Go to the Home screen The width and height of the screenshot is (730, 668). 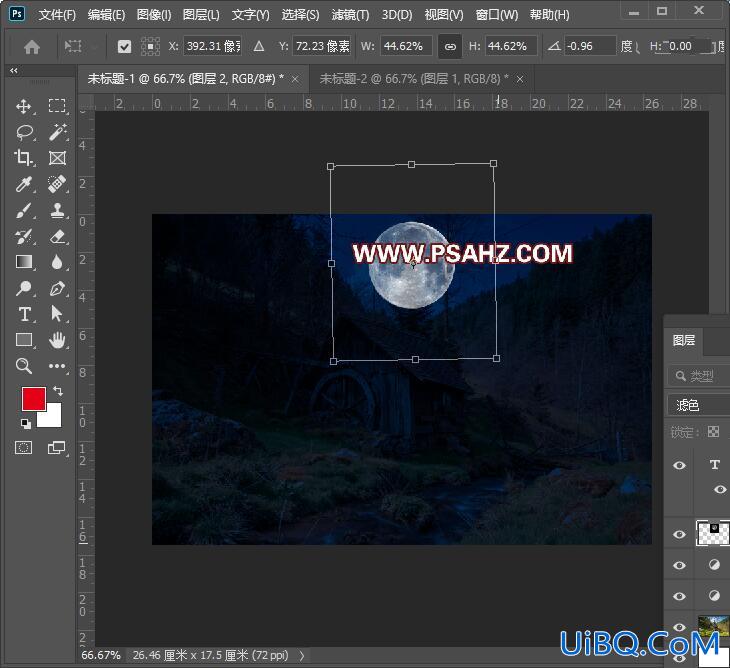[x=32, y=47]
